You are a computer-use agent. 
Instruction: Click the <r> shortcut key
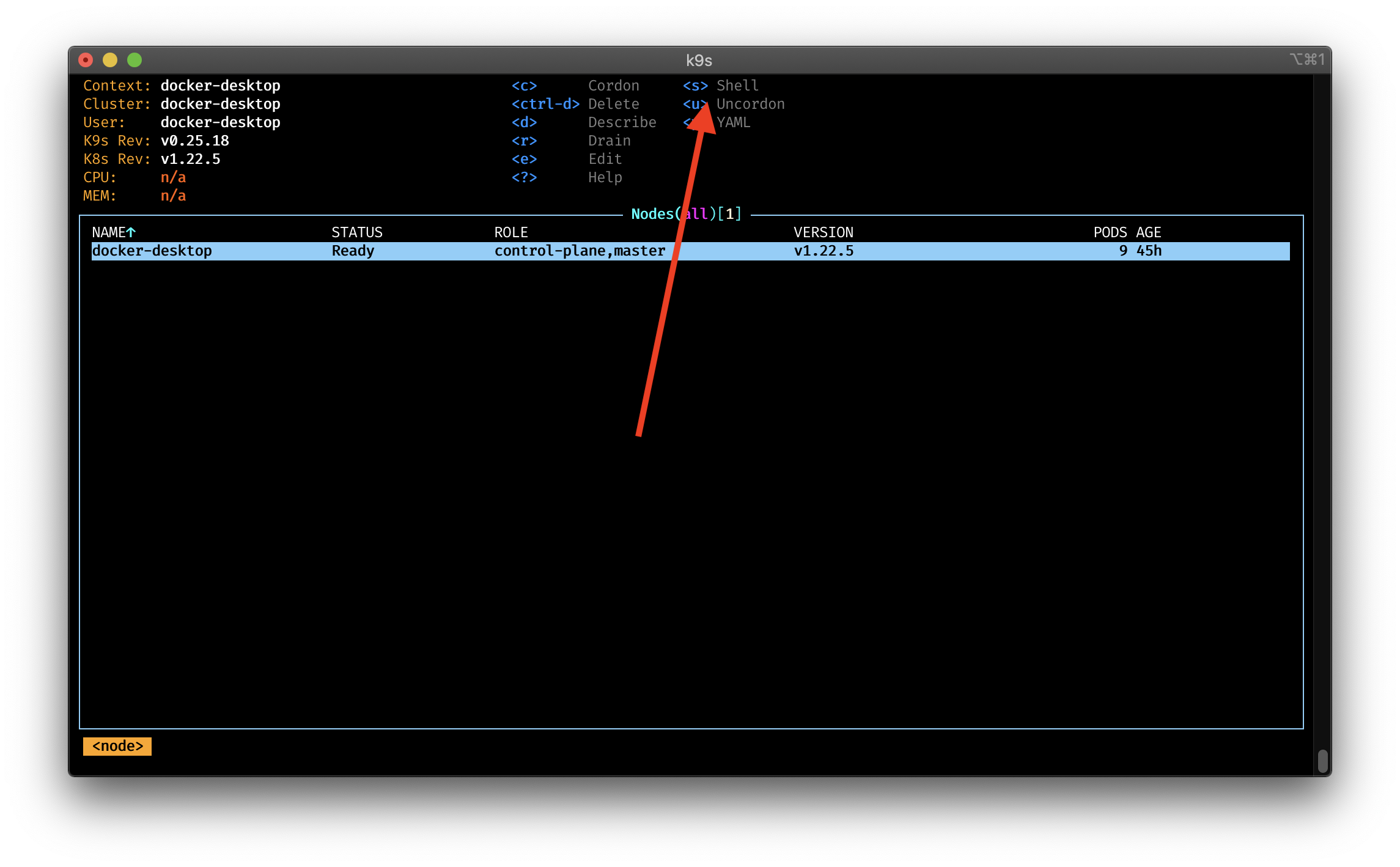[x=524, y=141]
